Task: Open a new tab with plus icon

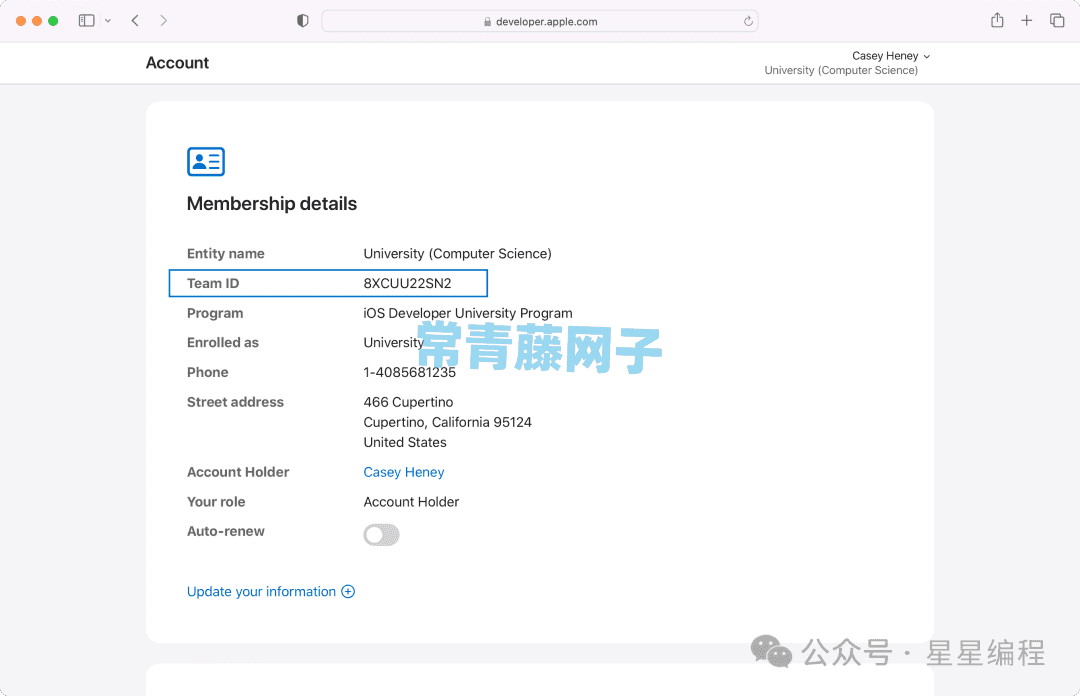Action: click(x=1026, y=21)
